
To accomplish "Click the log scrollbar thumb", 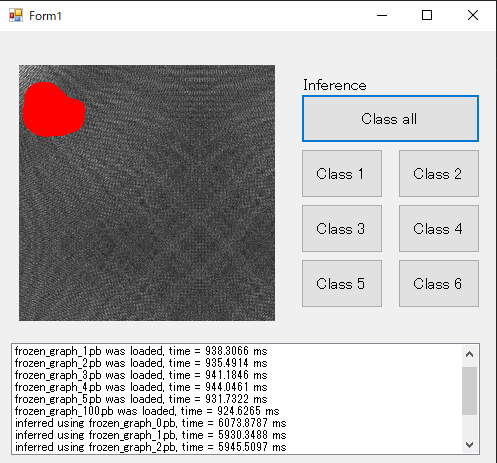I will pyautogui.click(x=469, y=391).
